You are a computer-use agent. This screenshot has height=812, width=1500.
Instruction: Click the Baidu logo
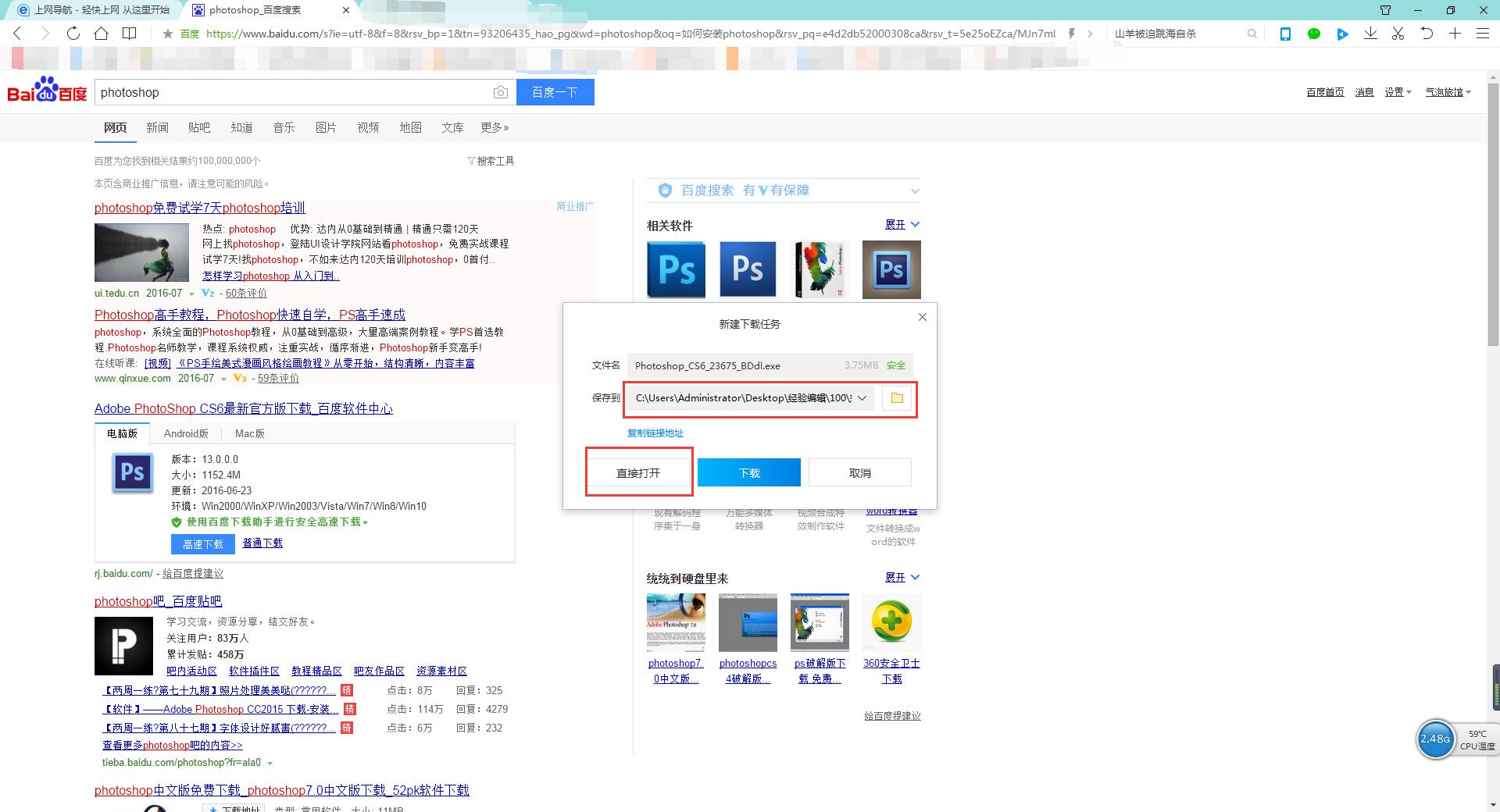point(47,90)
